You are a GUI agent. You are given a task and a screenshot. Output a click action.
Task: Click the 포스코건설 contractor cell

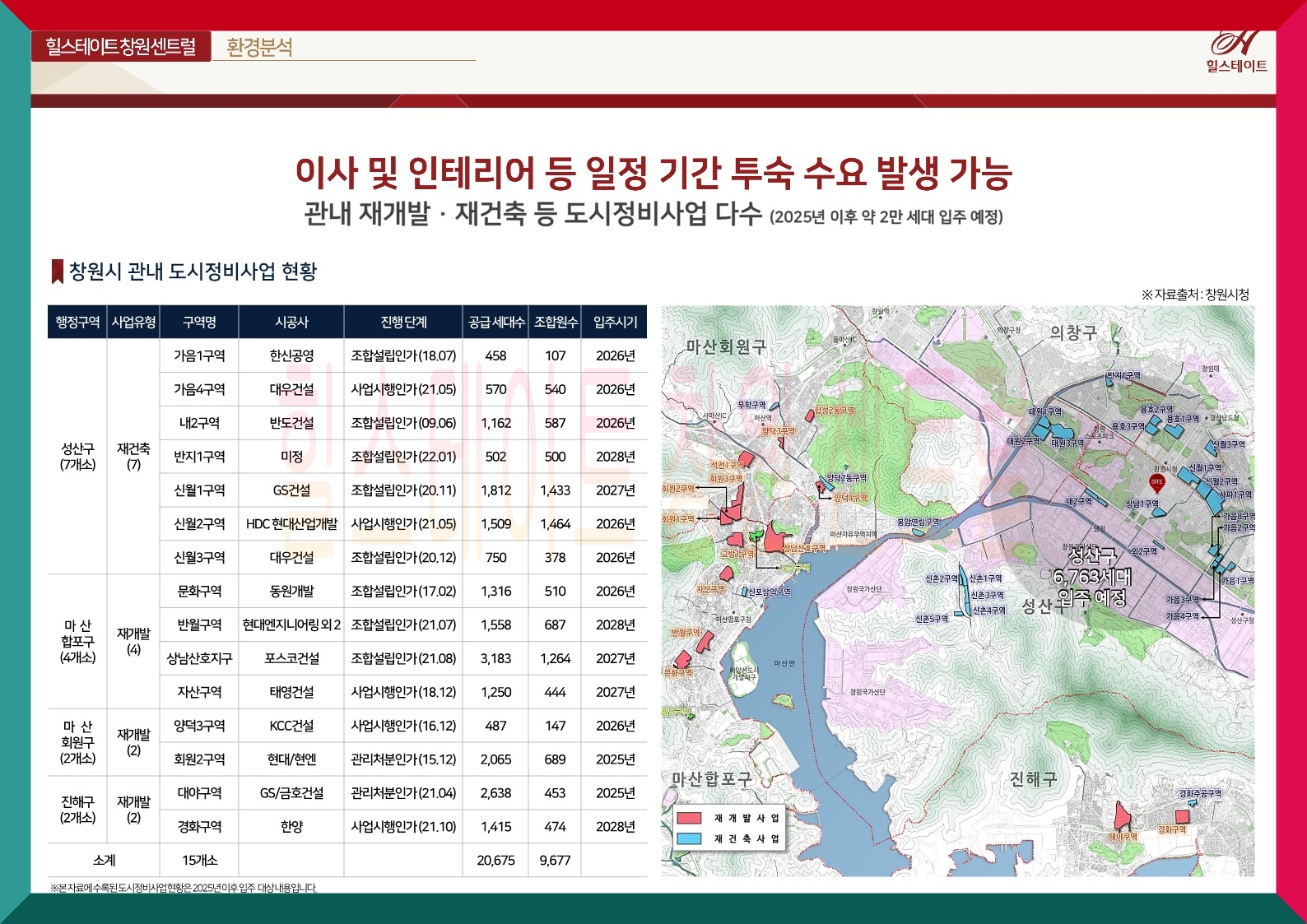click(x=291, y=659)
